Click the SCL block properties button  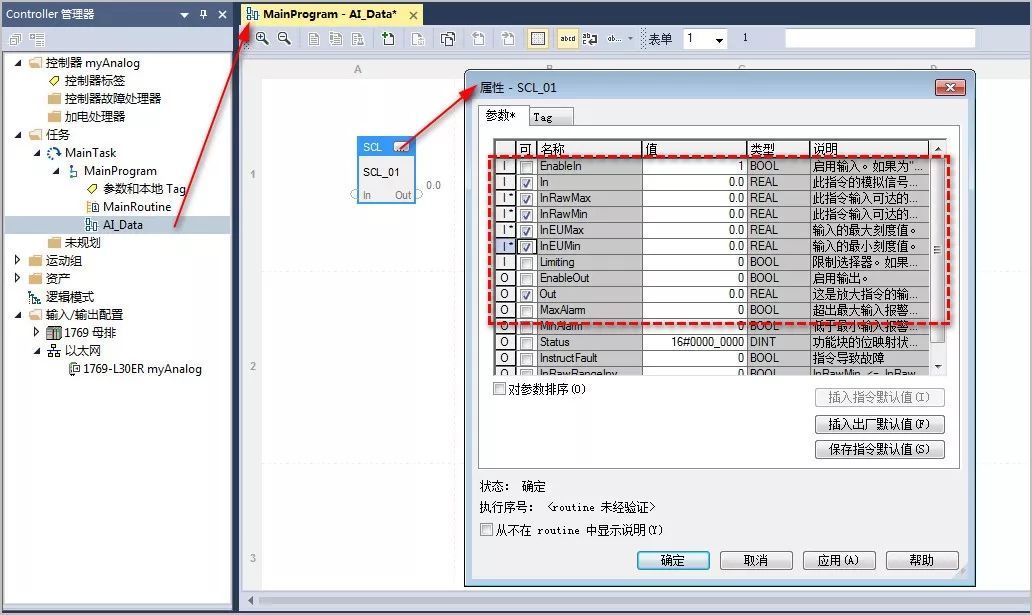(402, 147)
